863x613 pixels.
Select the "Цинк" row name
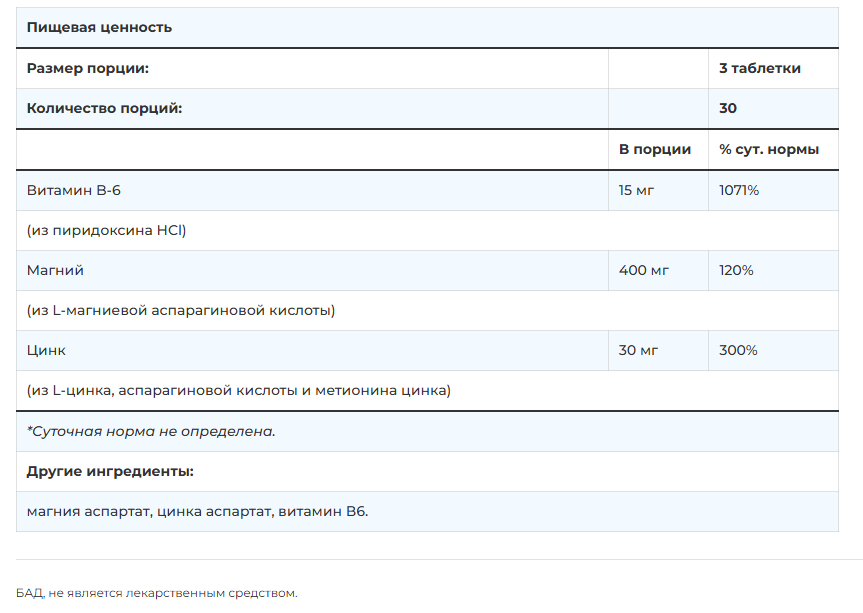coord(47,350)
